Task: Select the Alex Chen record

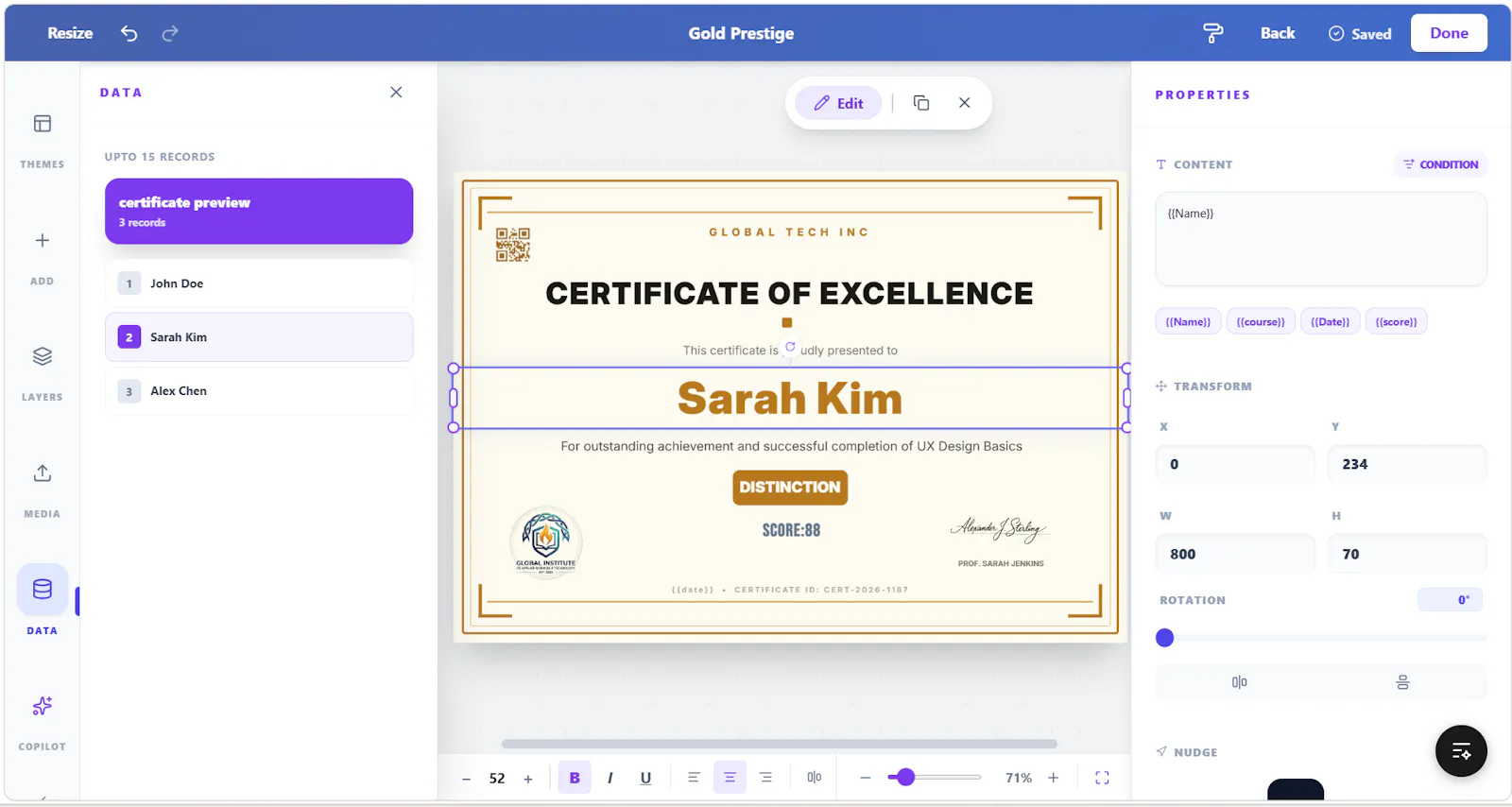Action: tap(259, 391)
